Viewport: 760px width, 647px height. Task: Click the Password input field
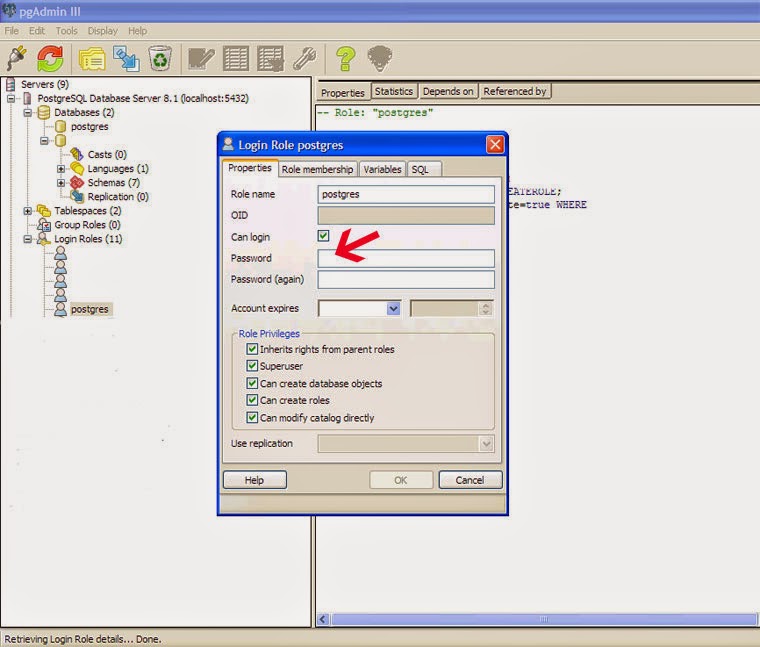tap(406, 258)
